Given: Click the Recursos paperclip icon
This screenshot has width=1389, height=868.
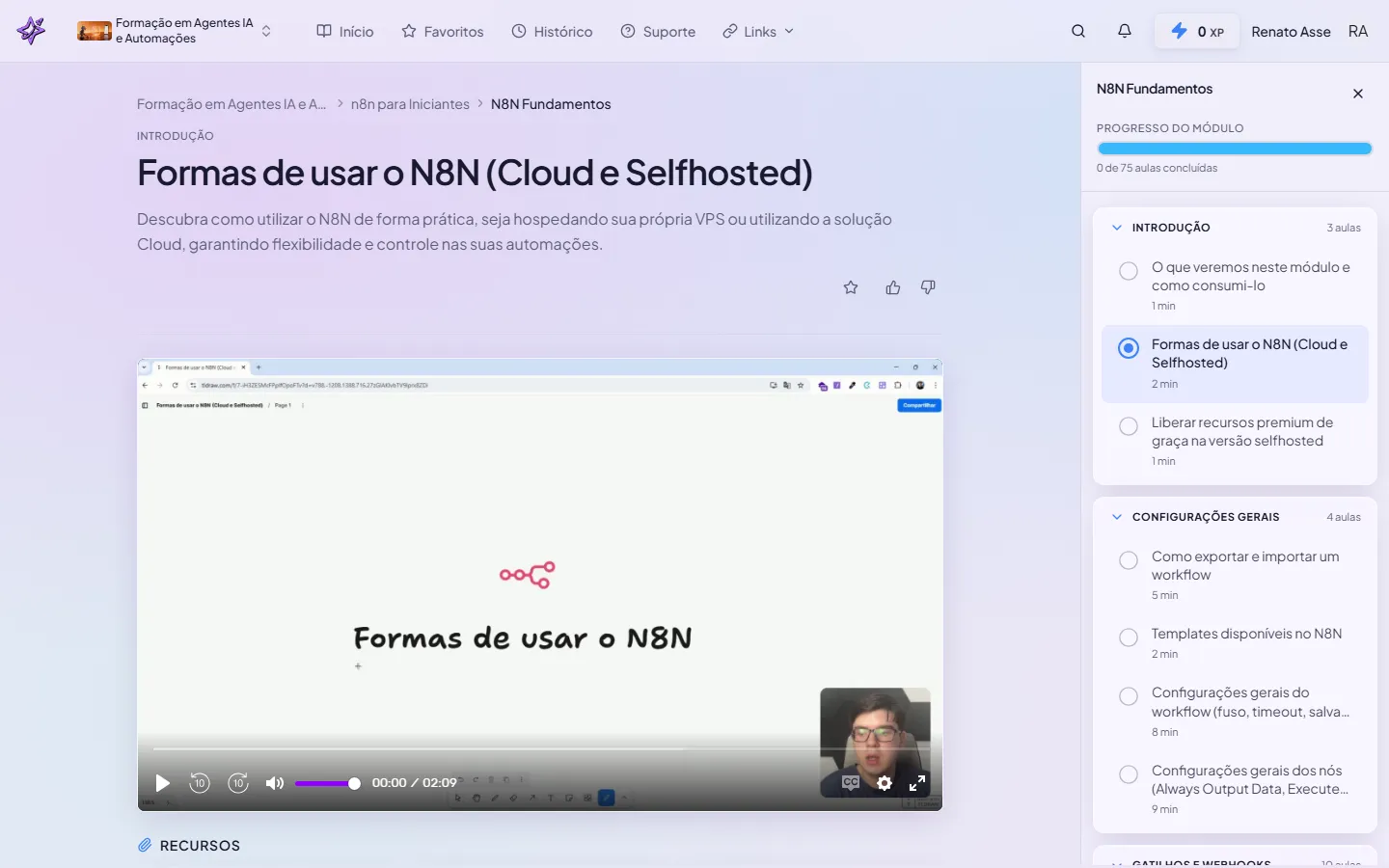Looking at the screenshot, I should pyautogui.click(x=145, y=845).
